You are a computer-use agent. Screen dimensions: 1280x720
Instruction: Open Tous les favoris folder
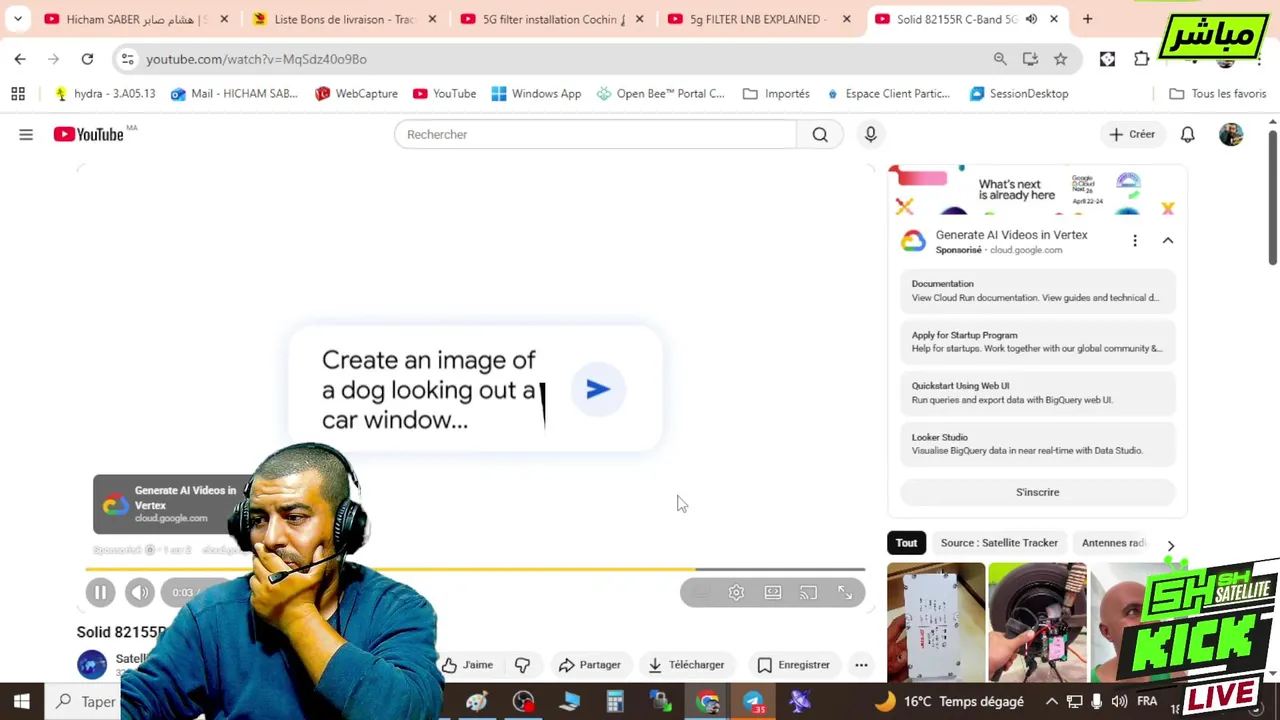[x=1218, y=93]
